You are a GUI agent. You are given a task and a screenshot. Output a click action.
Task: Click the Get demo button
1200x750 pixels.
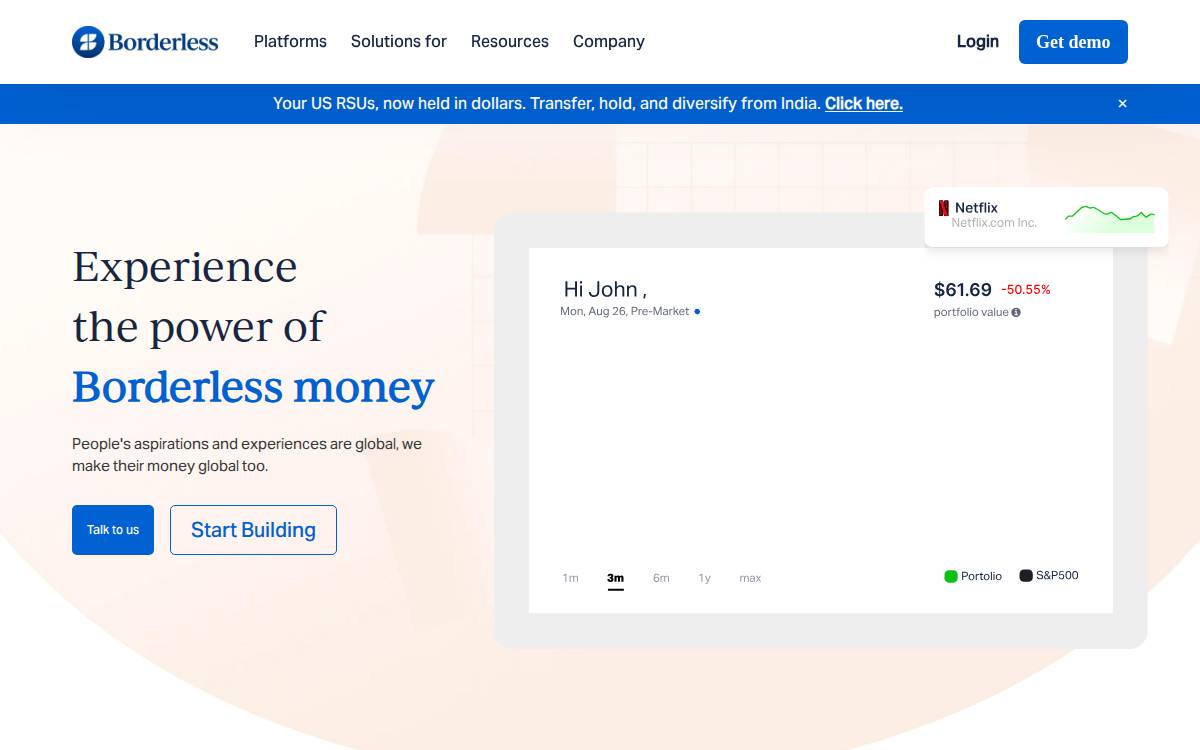click(1073, 42)
